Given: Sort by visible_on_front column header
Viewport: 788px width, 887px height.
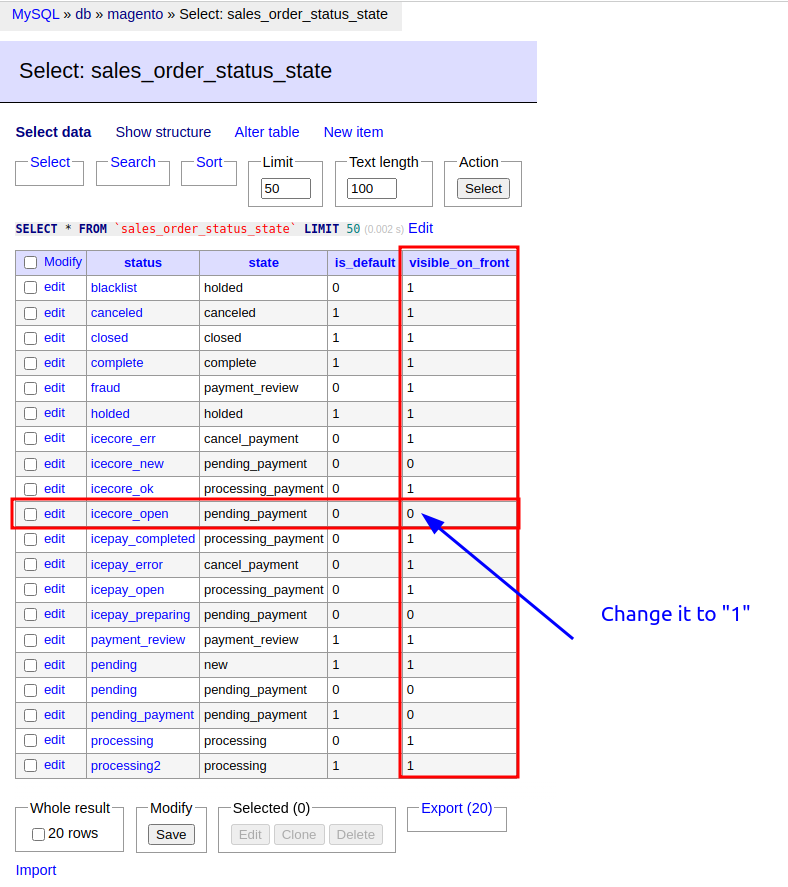Looking at the screenshot, I should click(x=459, y=262).
